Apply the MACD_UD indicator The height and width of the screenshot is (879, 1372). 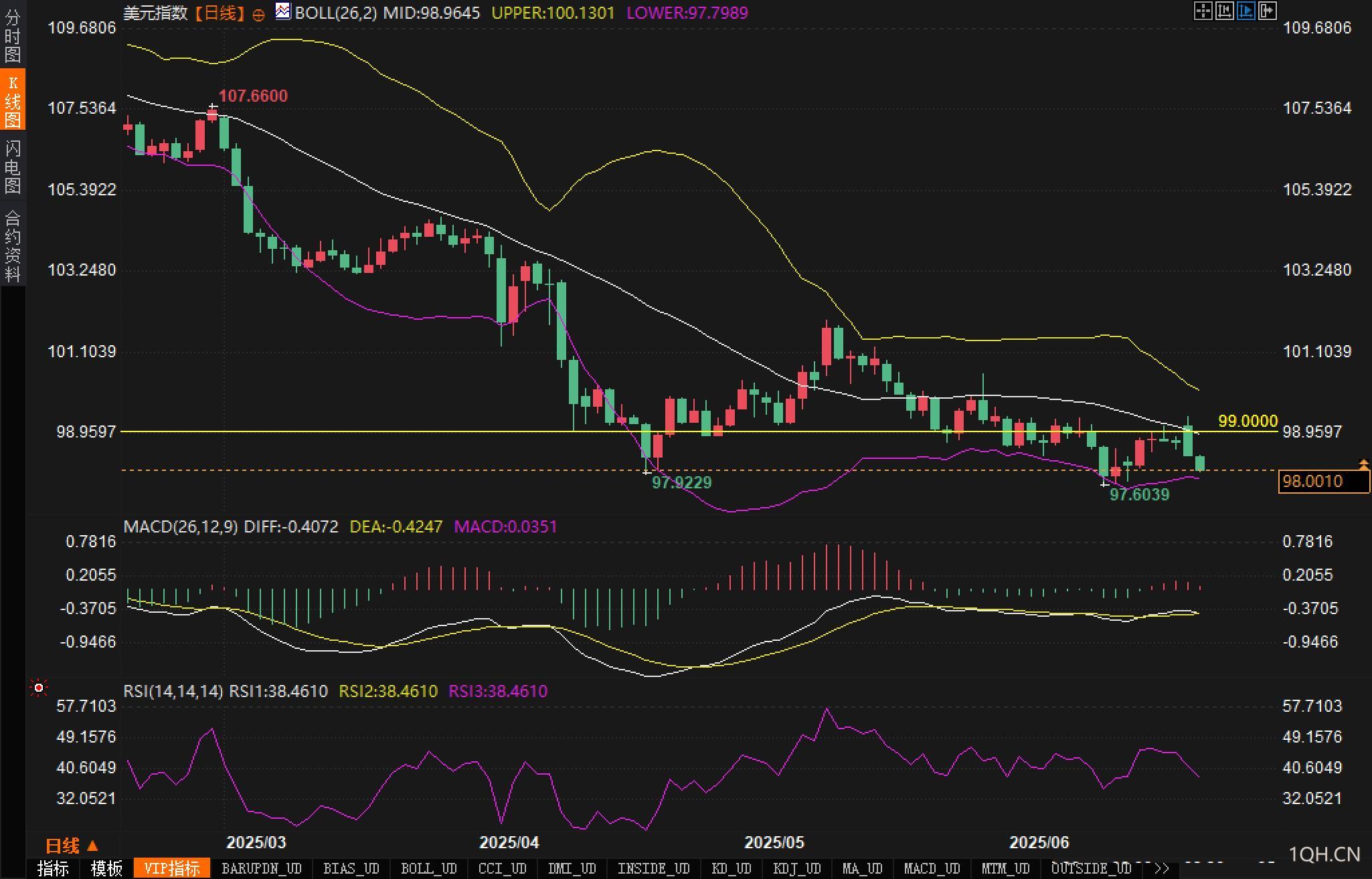click(932, 868)
